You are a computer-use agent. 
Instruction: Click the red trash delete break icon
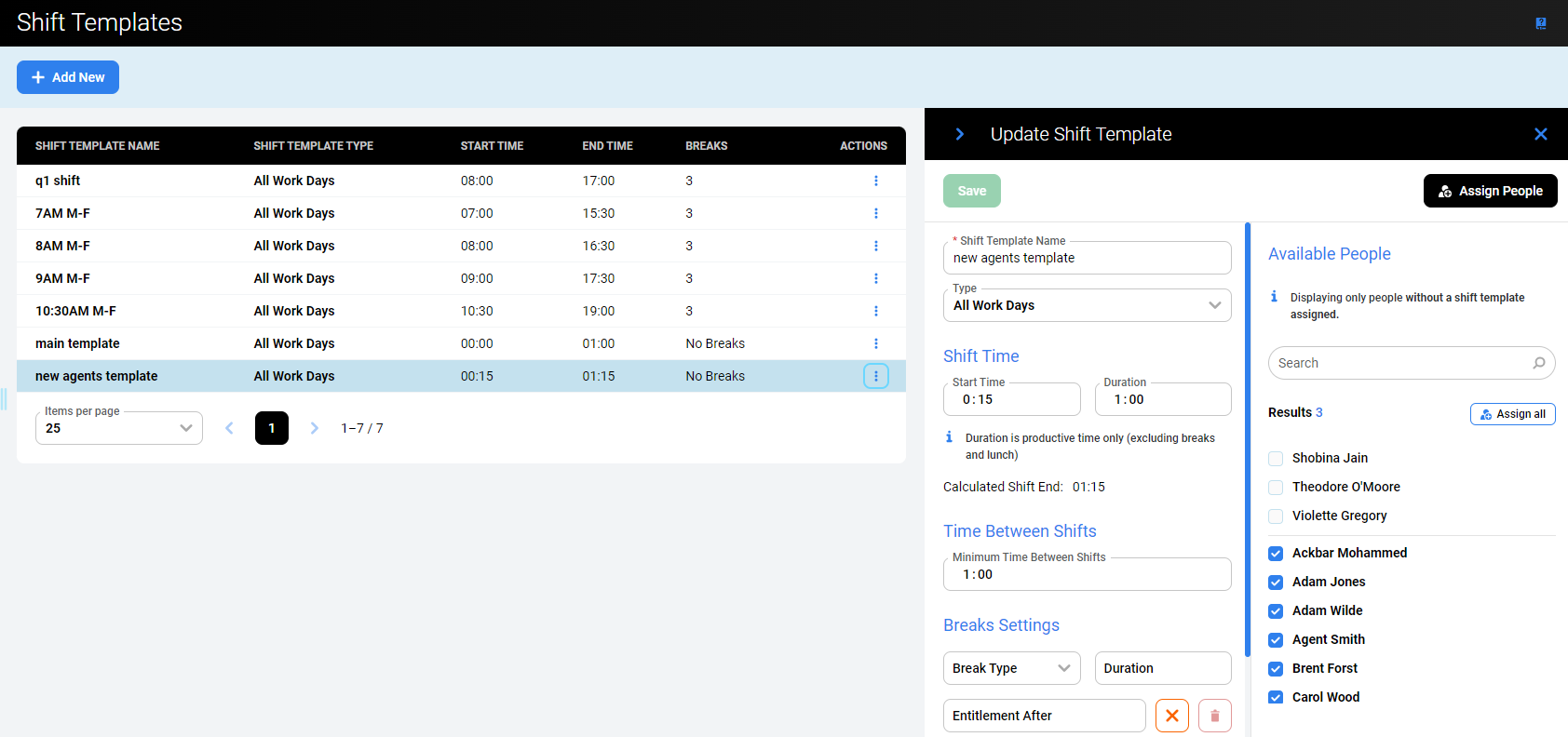point(1214,716)
